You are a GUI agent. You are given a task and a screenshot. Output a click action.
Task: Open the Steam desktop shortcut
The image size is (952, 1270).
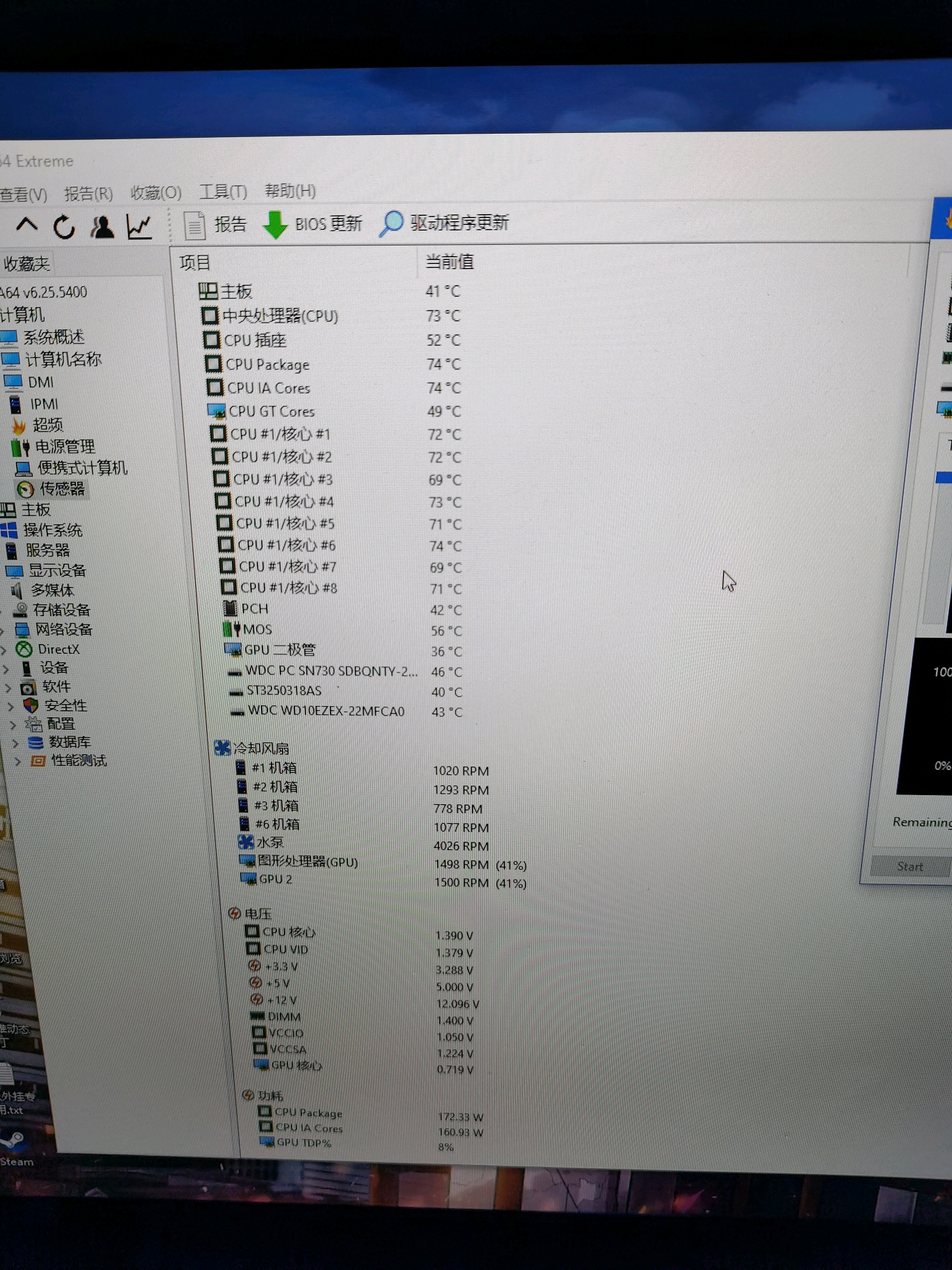click(x=15, y=1150)
